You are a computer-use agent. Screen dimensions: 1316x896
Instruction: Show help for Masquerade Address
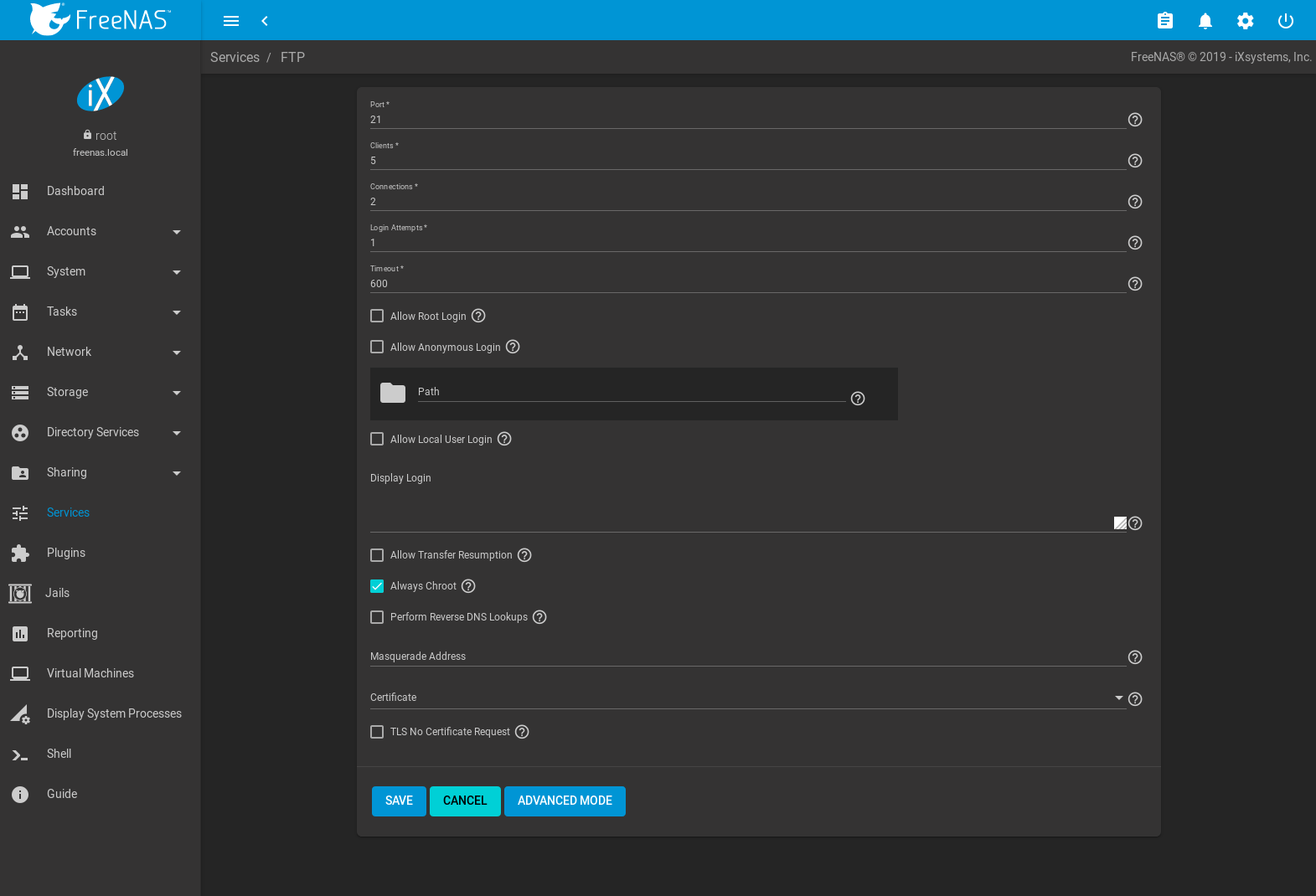[x=1135, y=657]
